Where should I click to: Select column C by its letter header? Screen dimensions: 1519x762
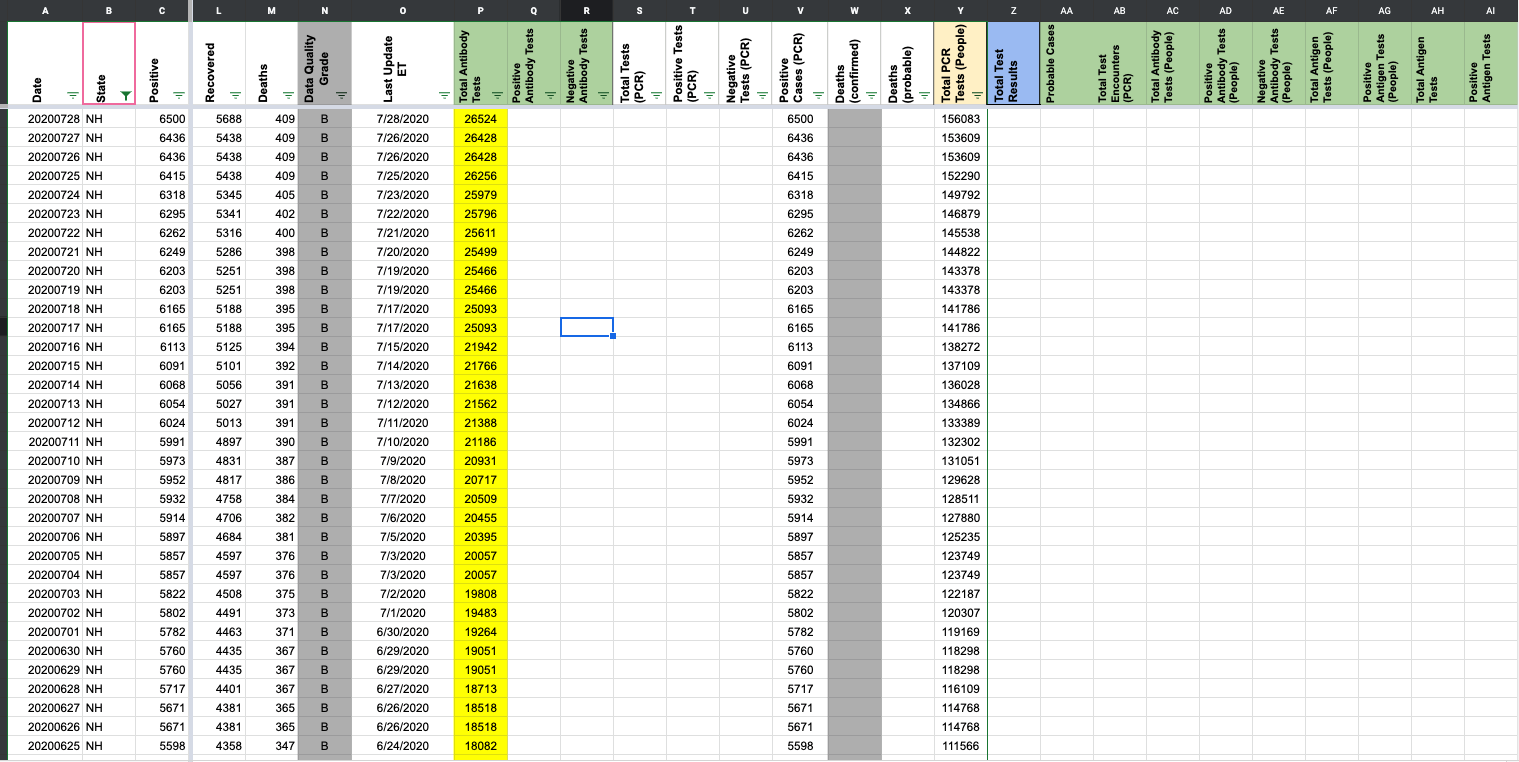pyautogui.click(x=162, y=10)
